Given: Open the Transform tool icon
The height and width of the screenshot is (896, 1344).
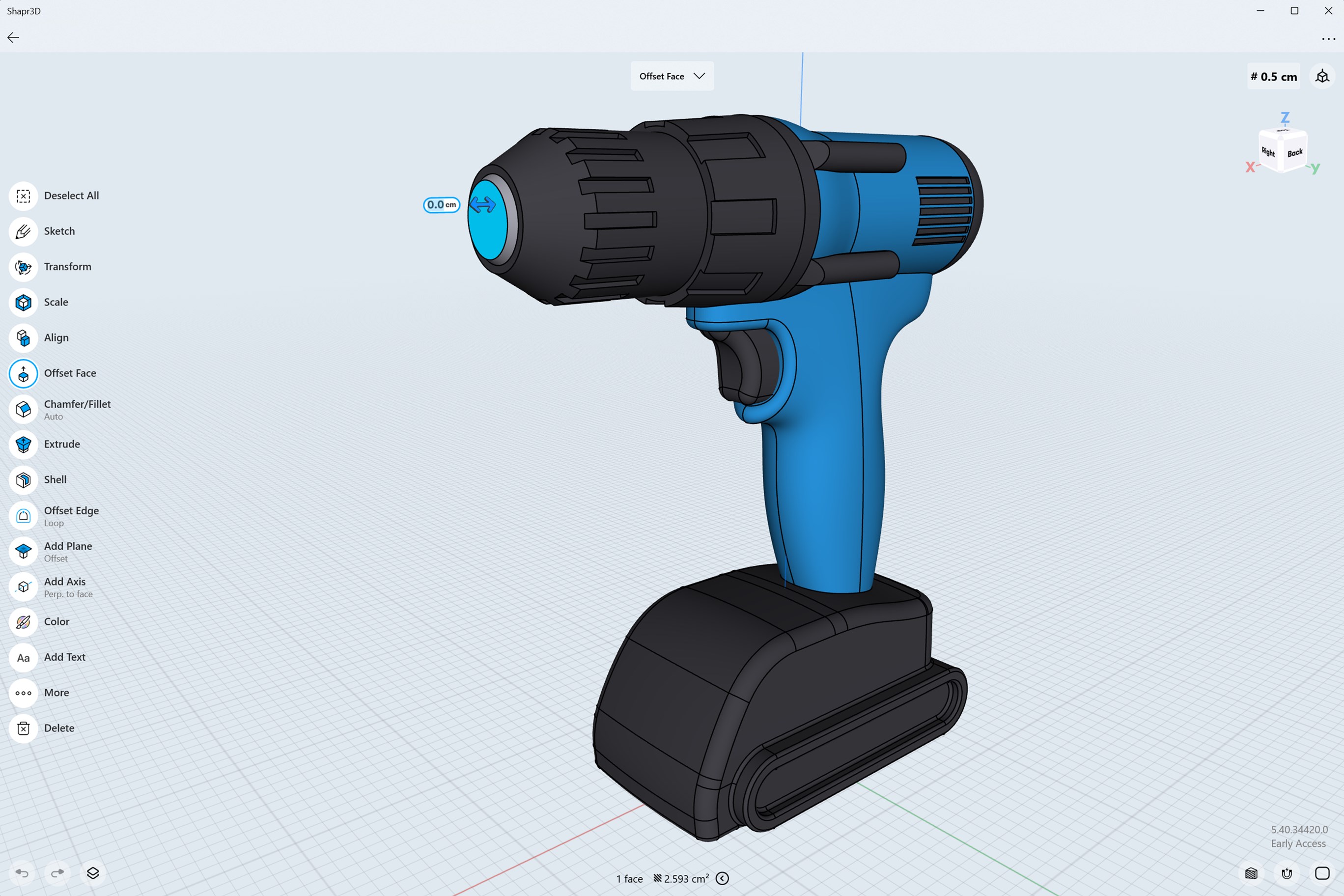Looking at the screenshot, I should pyautogui.click(x=24, y=267).
